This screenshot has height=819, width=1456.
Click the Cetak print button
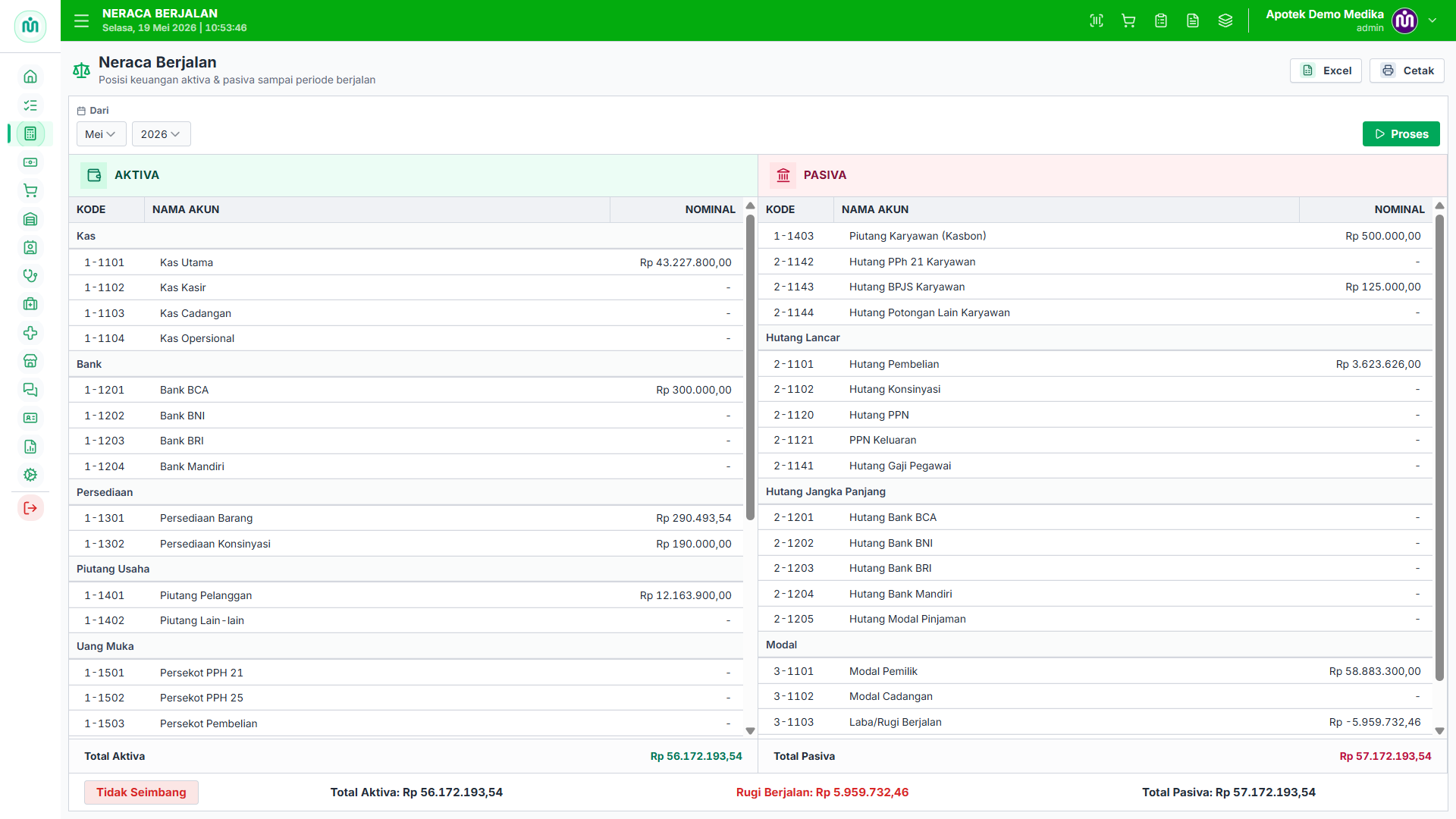tap(1407, 71)
